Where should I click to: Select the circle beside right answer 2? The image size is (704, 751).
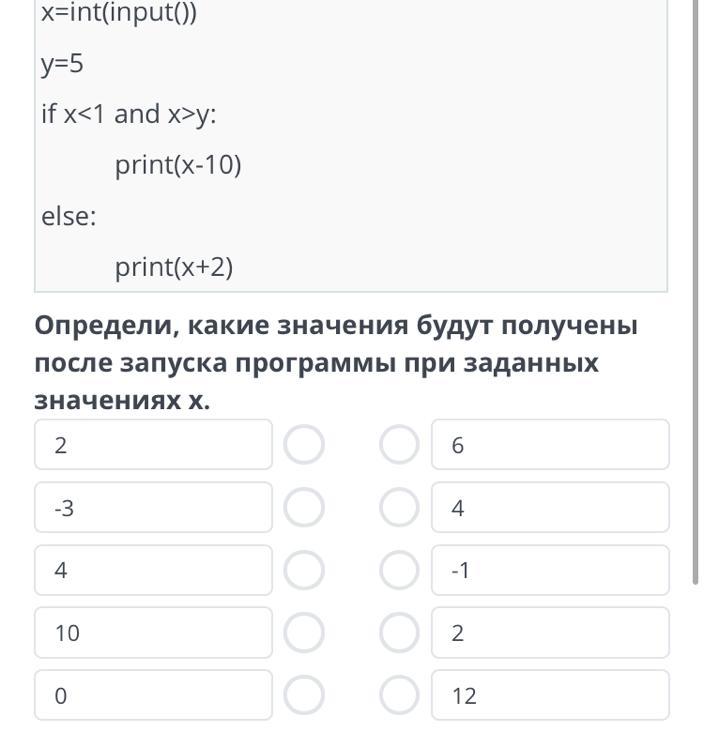399,633
